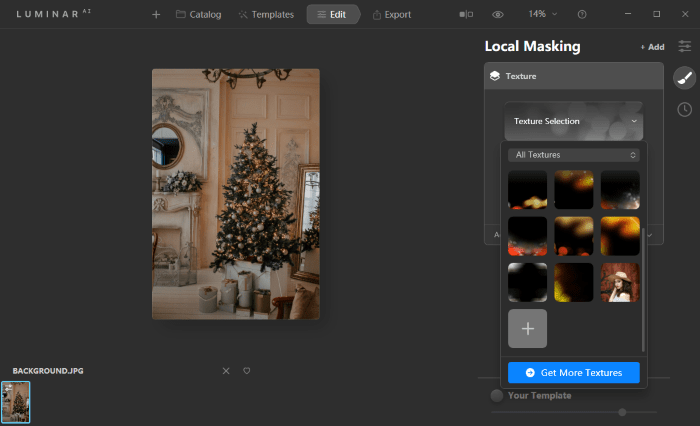Click the Texture layers icon
This screenshot has width=700, height=426.
pos(495,76)
